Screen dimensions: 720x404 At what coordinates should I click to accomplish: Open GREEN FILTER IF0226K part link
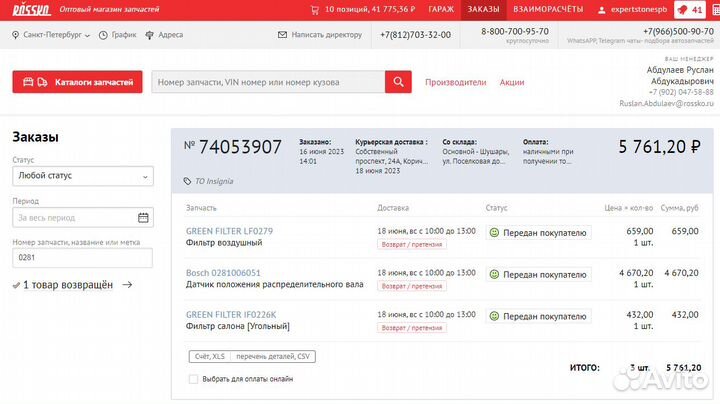click(x=231, y=315)
